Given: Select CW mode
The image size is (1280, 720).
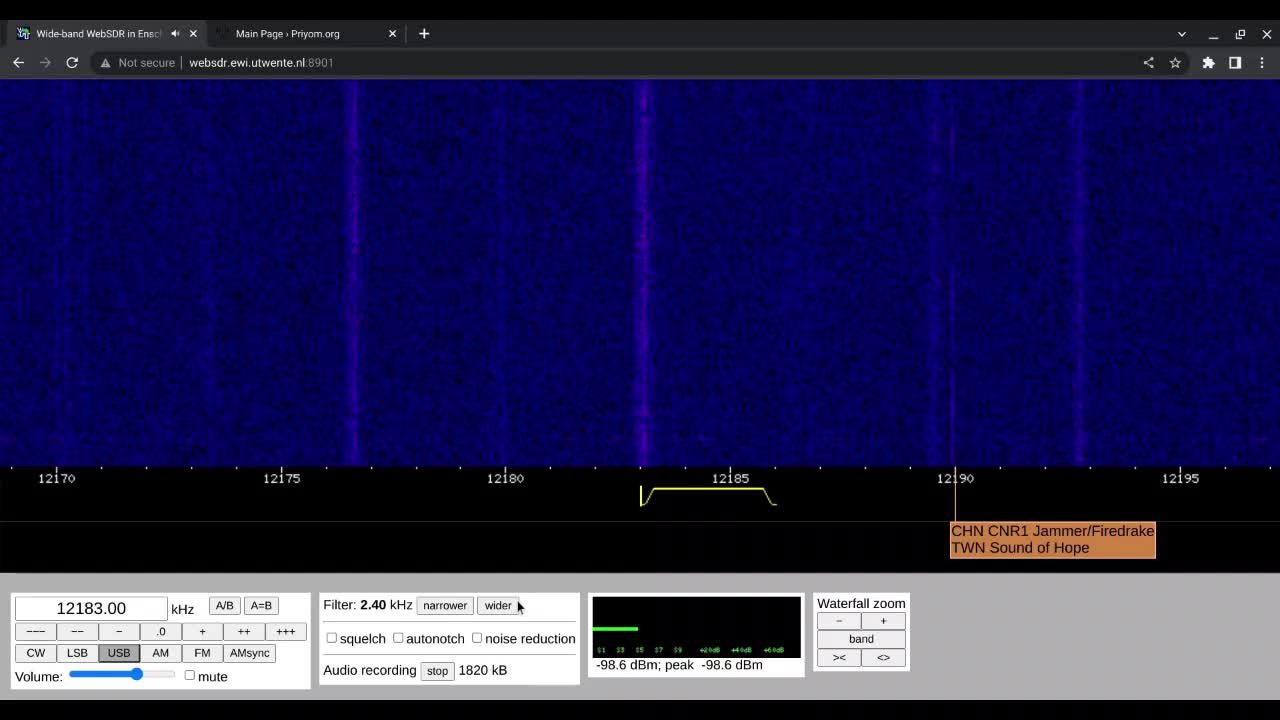Looking at the screenshot, I should coord(35,653).
